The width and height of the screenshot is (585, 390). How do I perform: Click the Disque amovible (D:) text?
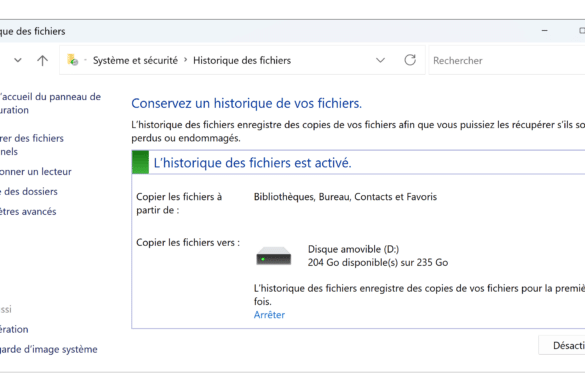coord(353,249)
